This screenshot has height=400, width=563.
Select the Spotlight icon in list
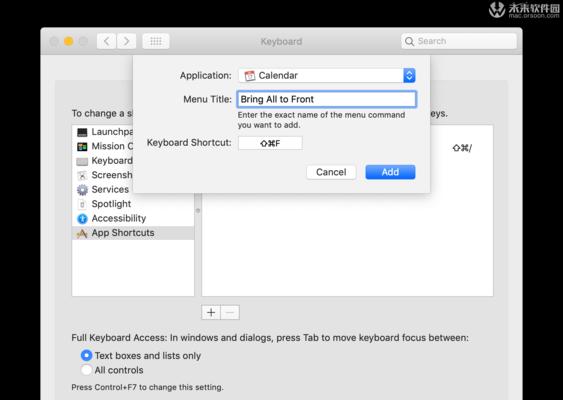pos(82,204)
